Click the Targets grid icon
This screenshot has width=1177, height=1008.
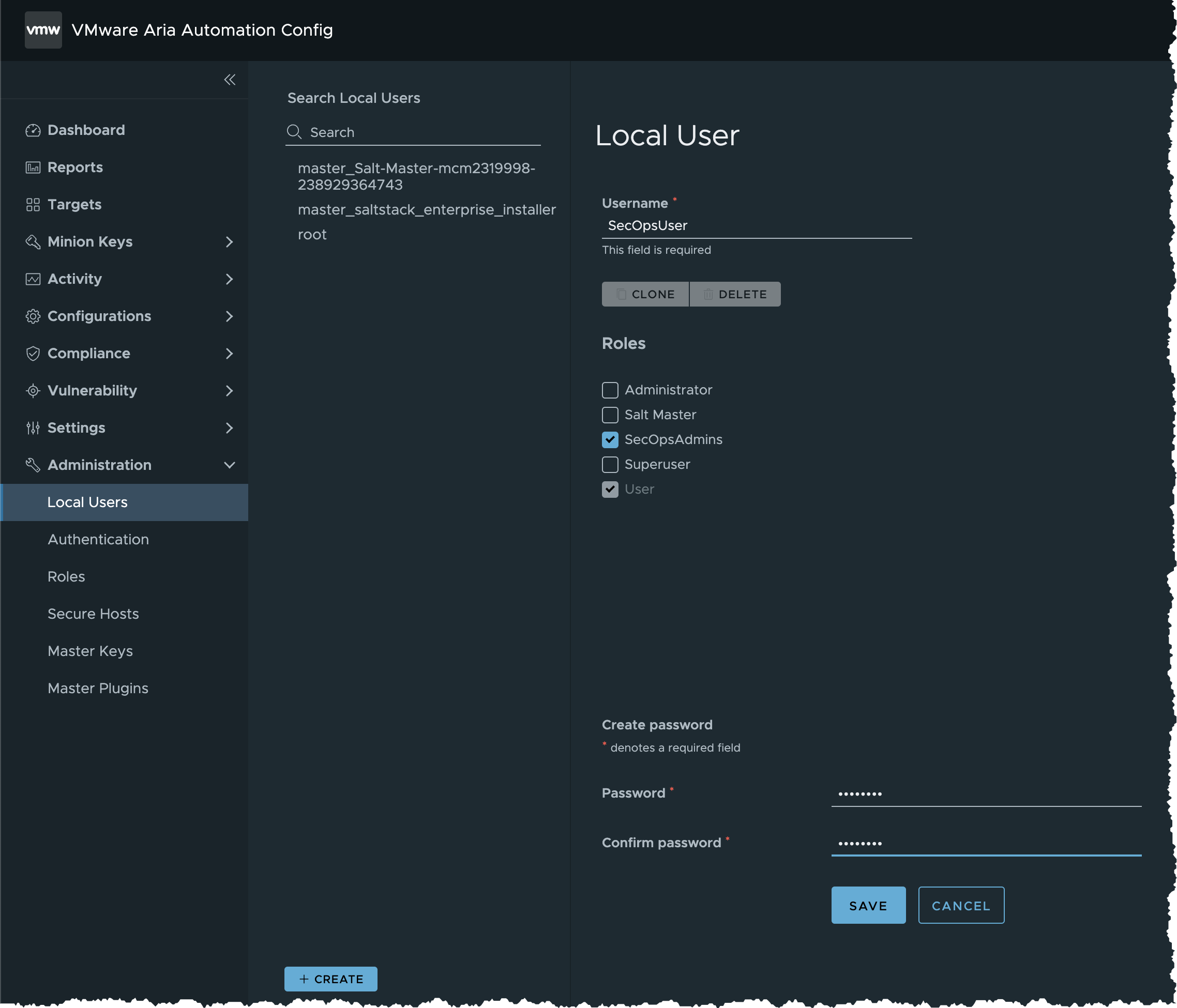tap(33, 204)
